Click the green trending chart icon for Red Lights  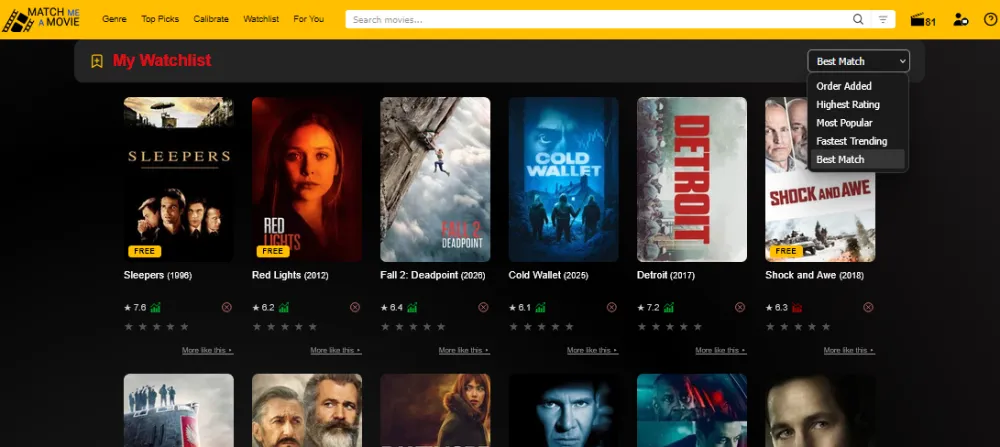(x=284, y=307)
